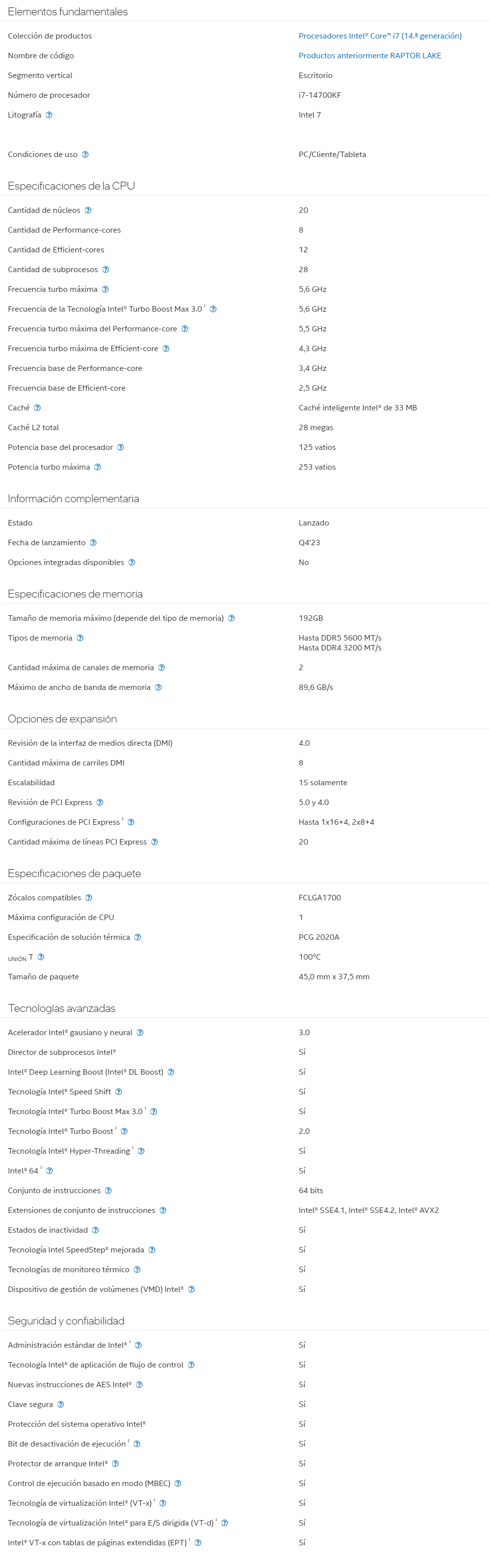This screenshot has width=489, height=1568.
Task: Open help for Zócalos compatibles
Action: [x=88, y=898]
